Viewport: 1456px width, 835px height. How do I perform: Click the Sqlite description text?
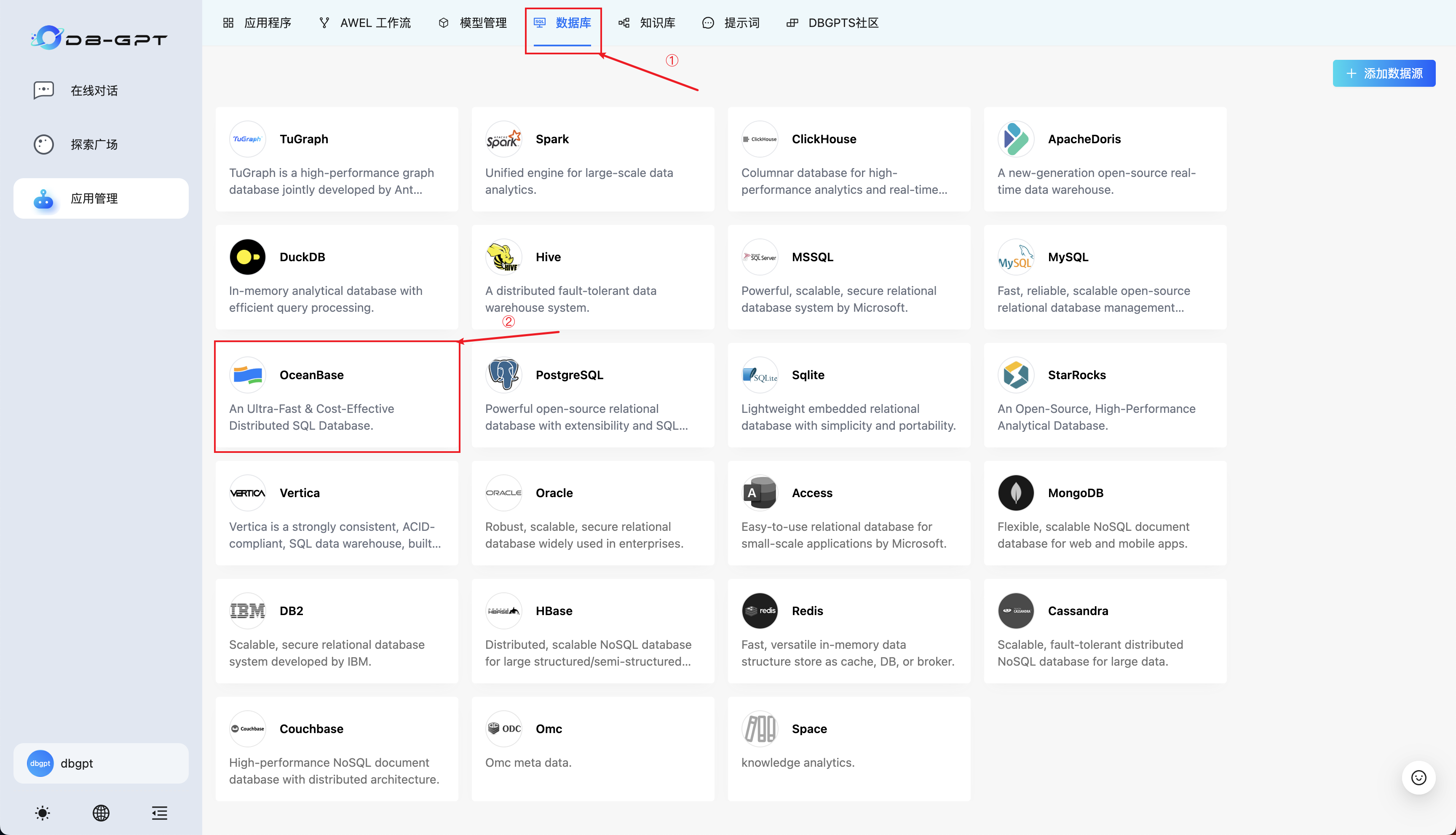coord(849,417)
